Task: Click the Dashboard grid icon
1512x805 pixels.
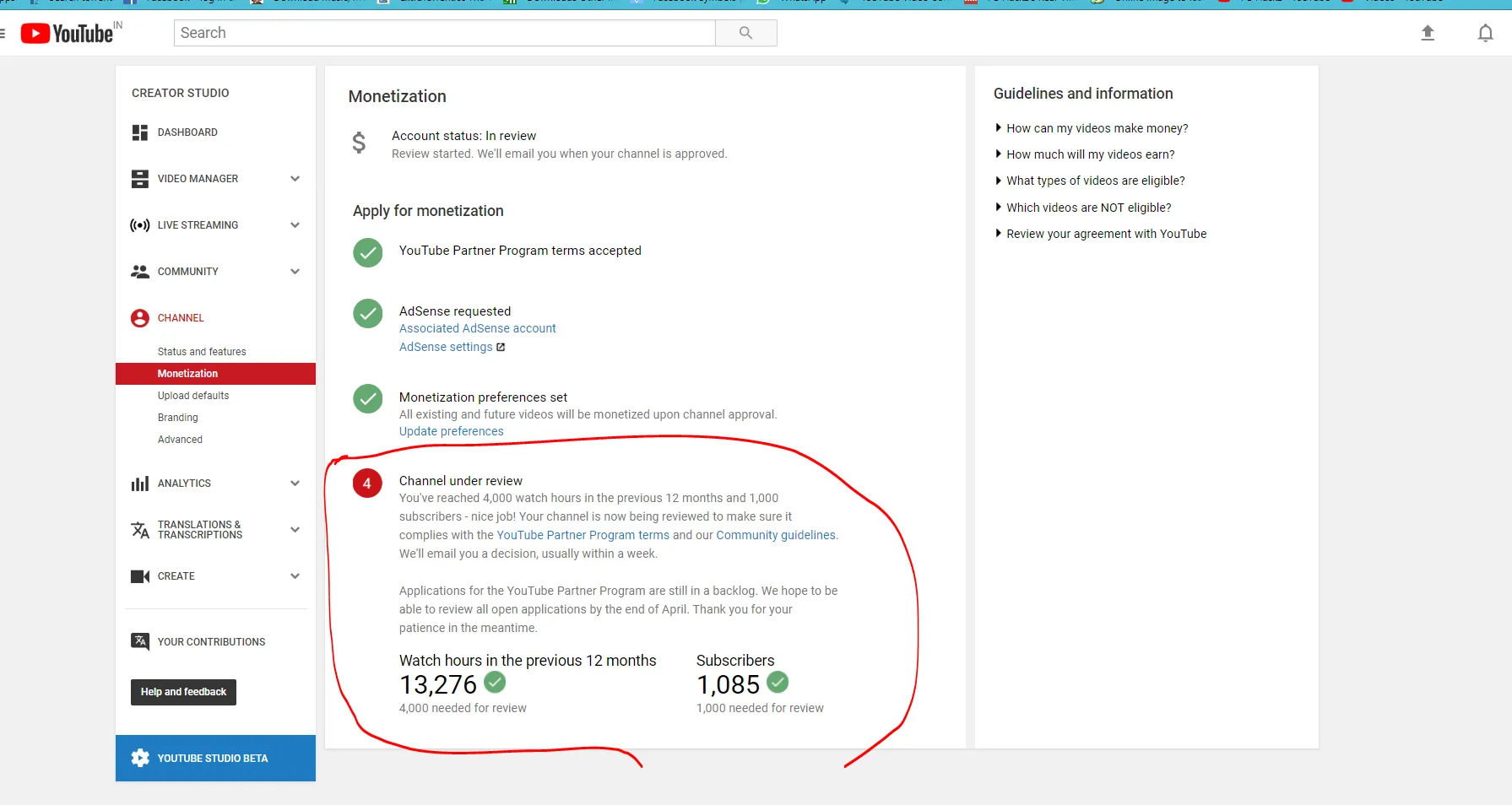Action: click(140, 132)
